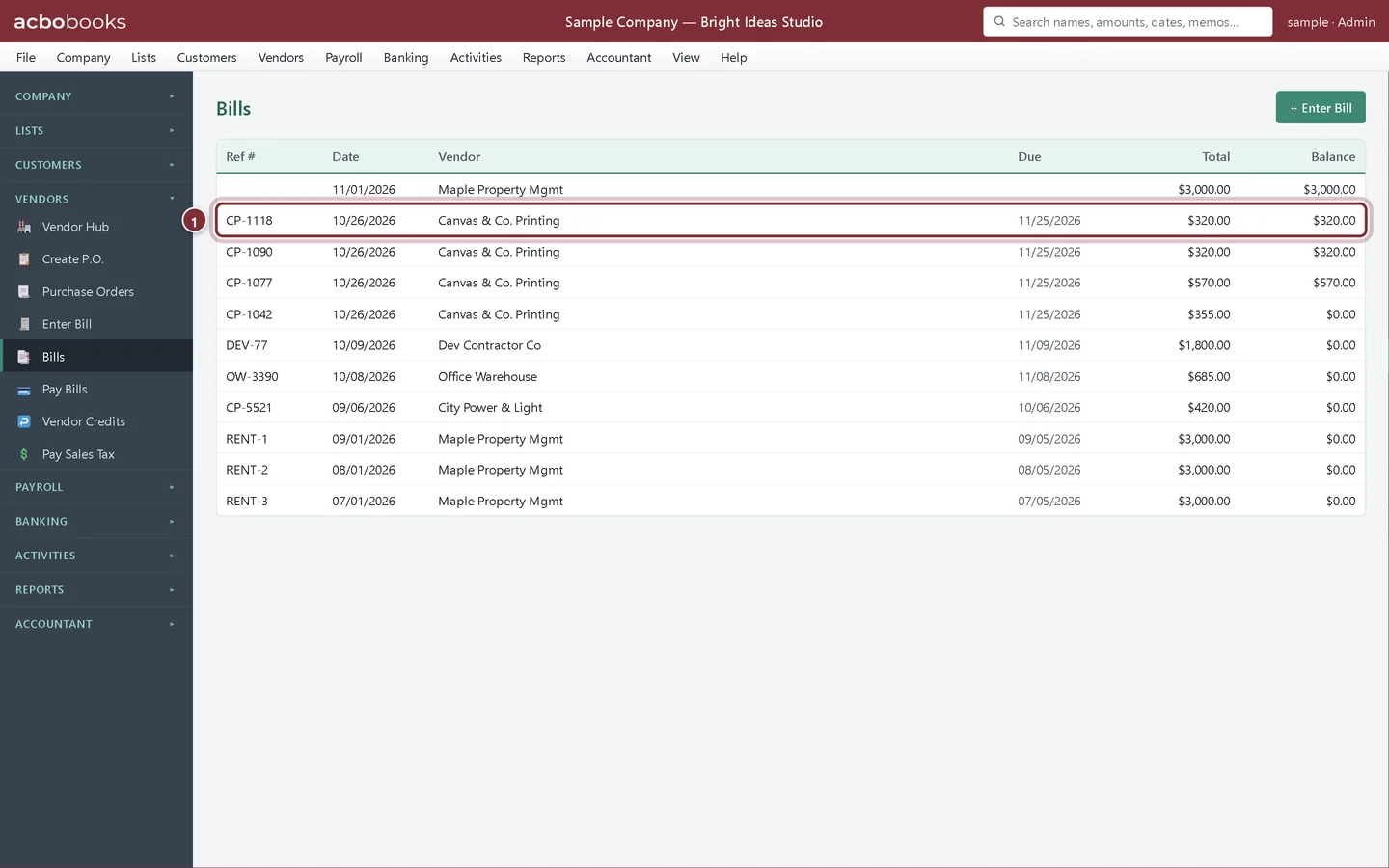Open the Vendor Hub sidebar icon
1389x868 pixels.
click(x=24, y=227)
